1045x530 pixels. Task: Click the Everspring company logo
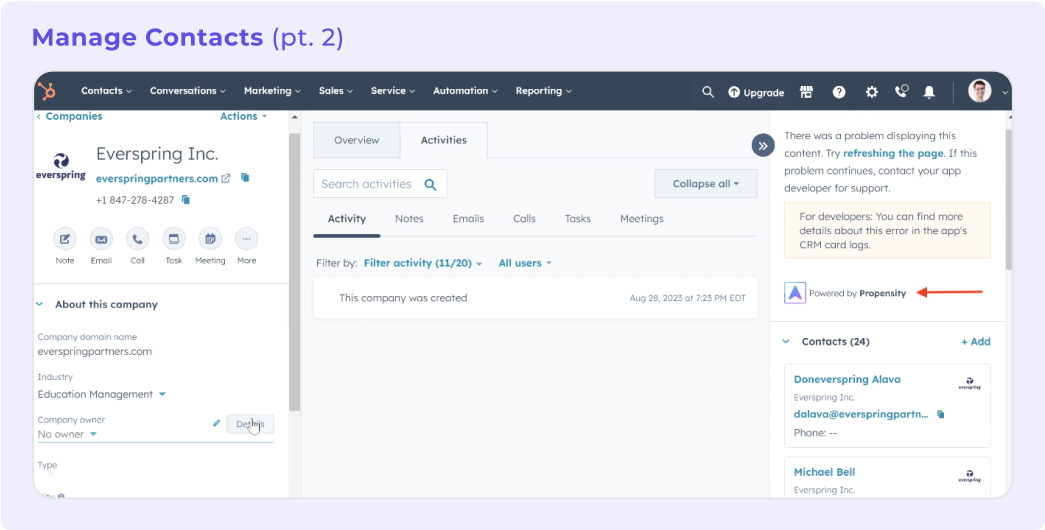[61, 167]
